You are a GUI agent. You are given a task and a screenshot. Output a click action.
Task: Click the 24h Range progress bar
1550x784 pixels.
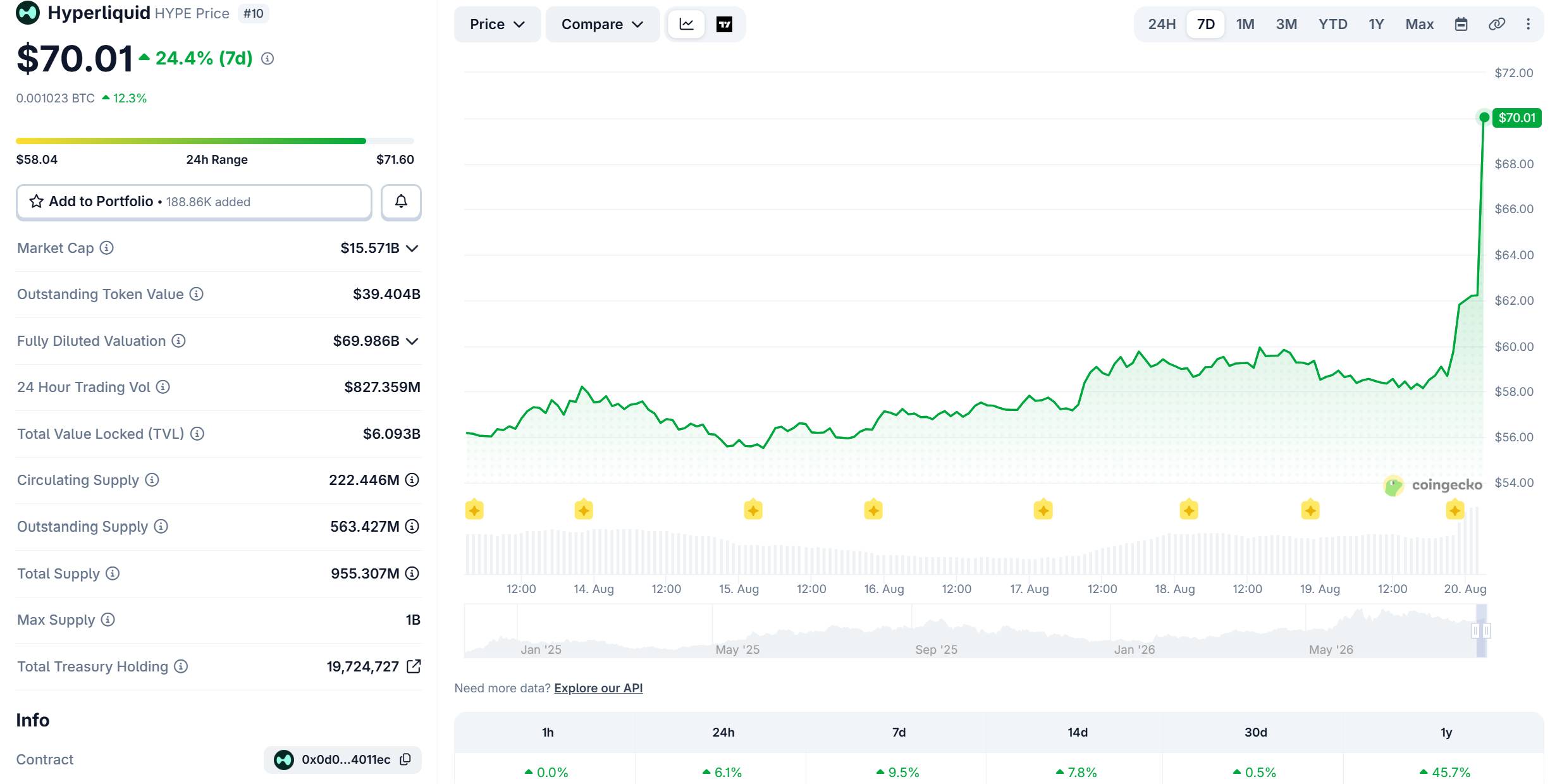pyautogui.click(x=215, y=141)
